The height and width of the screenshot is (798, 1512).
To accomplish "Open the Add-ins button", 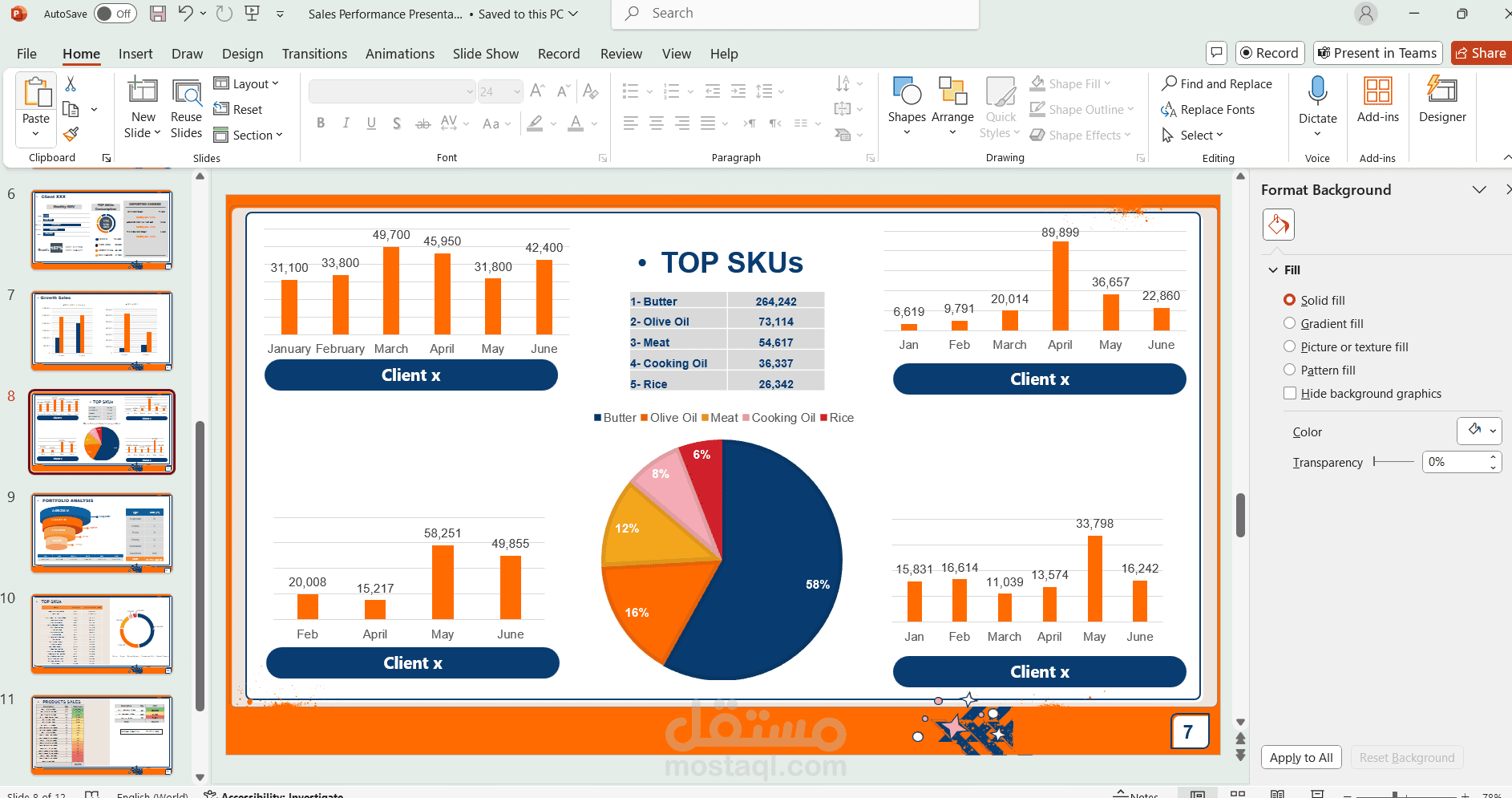I will (1378, 100).
